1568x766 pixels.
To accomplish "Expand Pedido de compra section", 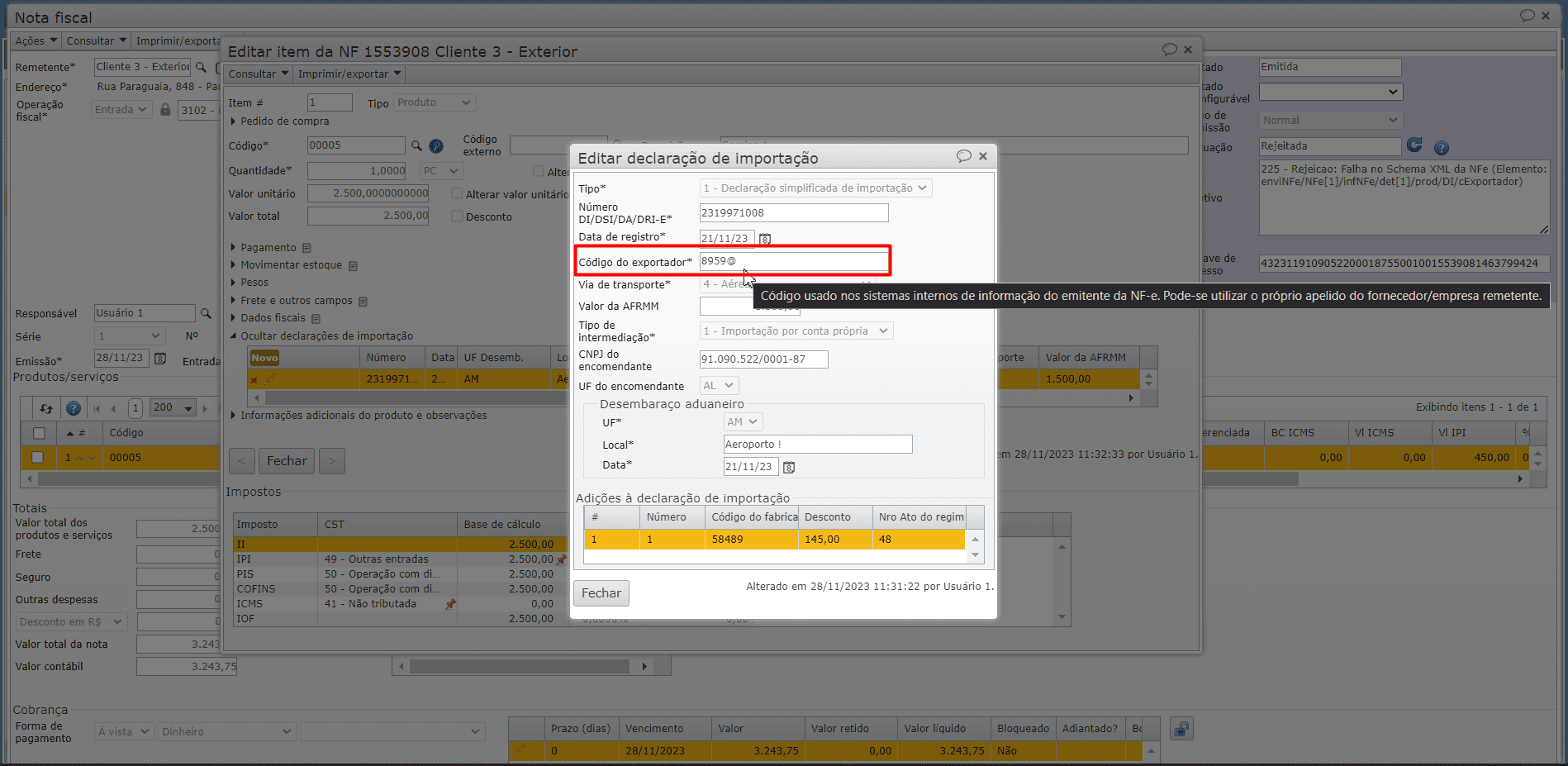I will click(278, 121).
